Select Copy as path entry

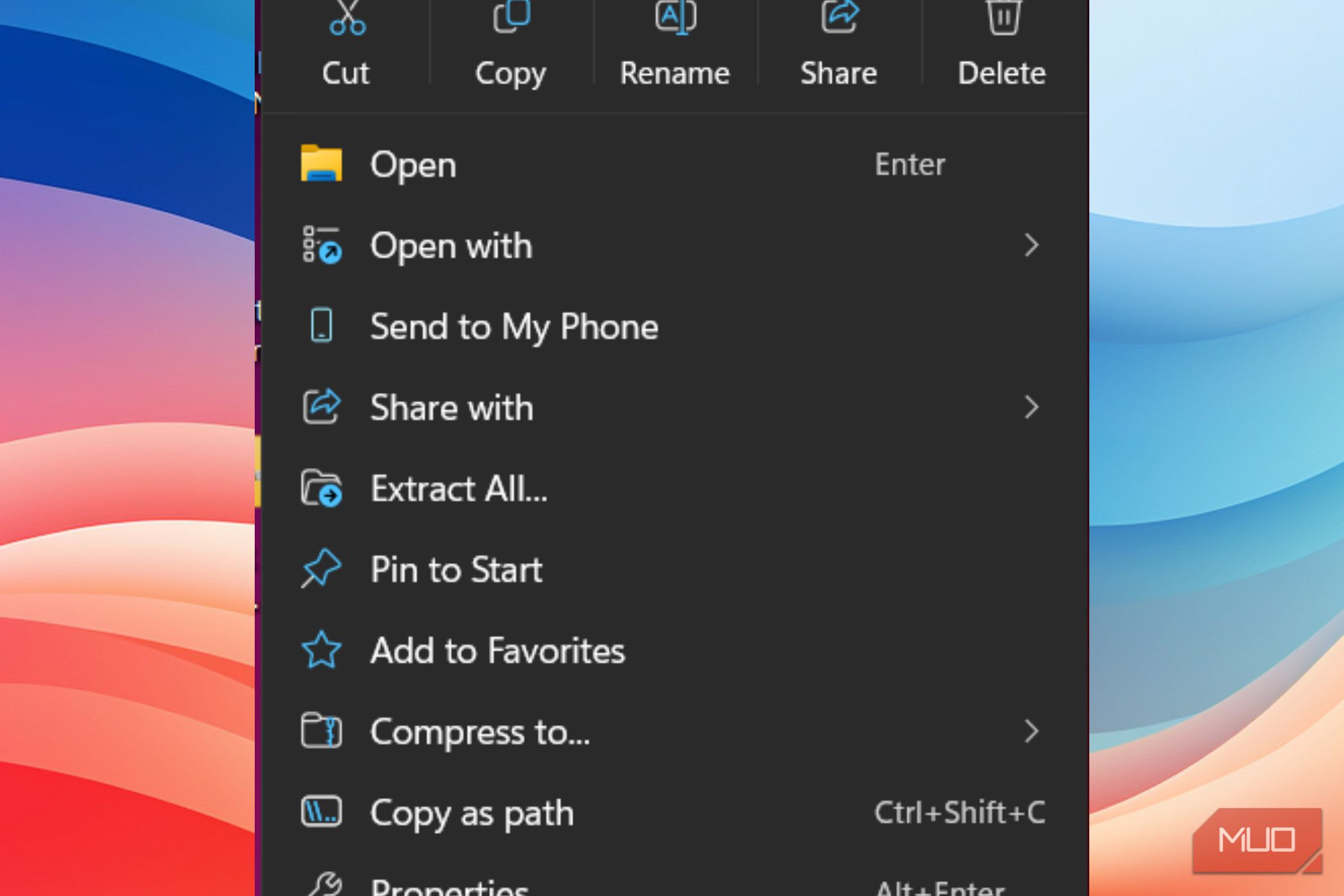point(675,812)
